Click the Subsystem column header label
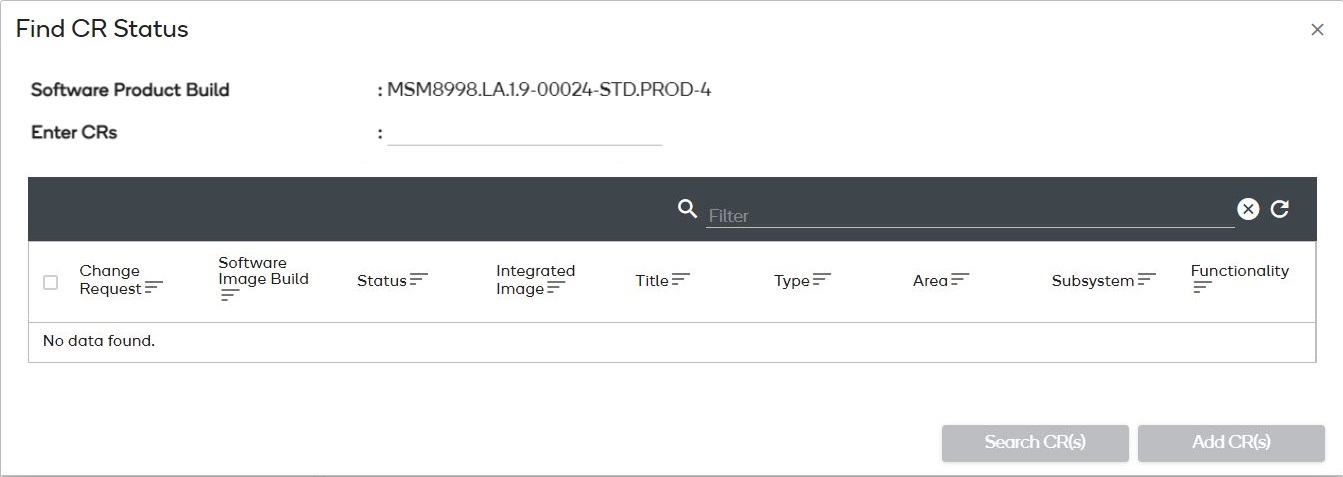Screen dimensions: 1343x477 pyautogui.click(x=1092, y=281)
